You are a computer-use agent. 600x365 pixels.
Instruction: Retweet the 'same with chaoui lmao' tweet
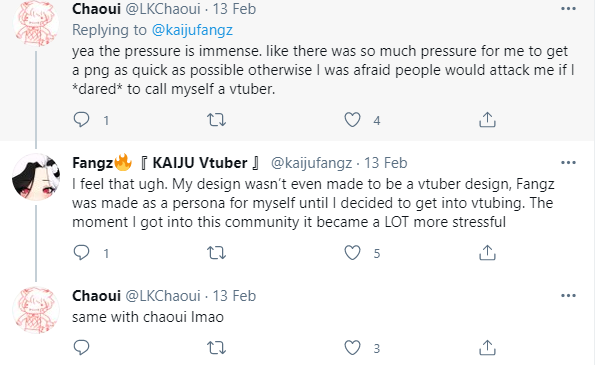[217, 348]
